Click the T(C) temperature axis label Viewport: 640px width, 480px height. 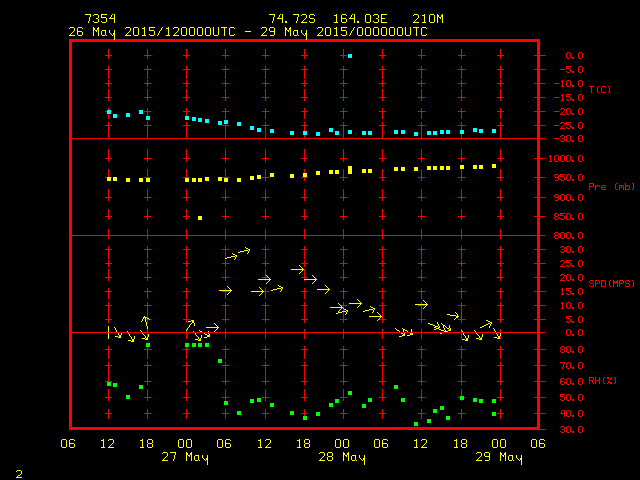[x=599, y=89]
